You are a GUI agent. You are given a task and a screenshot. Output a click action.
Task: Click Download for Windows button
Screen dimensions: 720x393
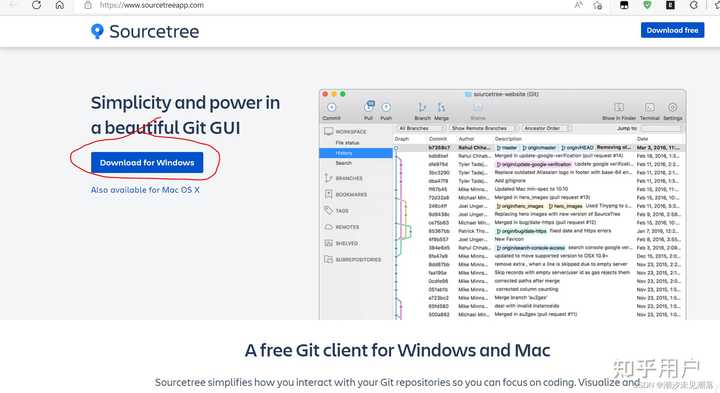(147, 163)
